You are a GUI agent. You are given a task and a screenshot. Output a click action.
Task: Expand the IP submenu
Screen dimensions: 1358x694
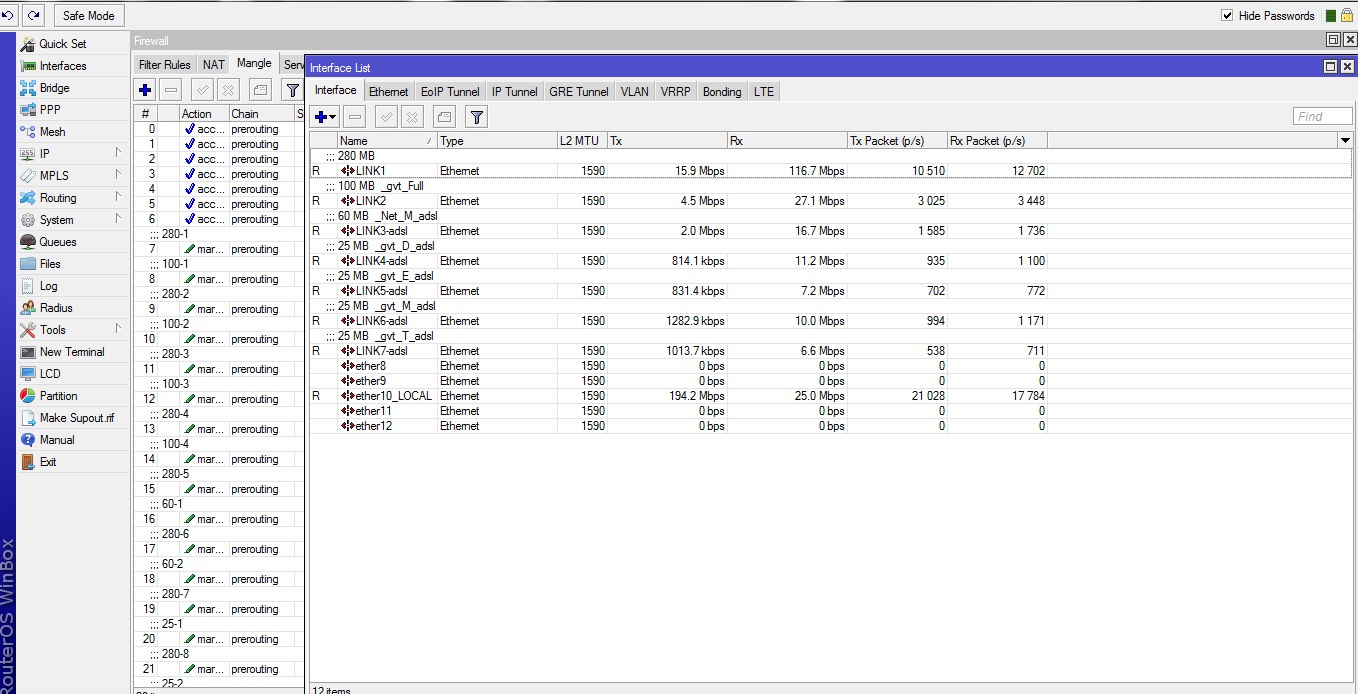118,153
